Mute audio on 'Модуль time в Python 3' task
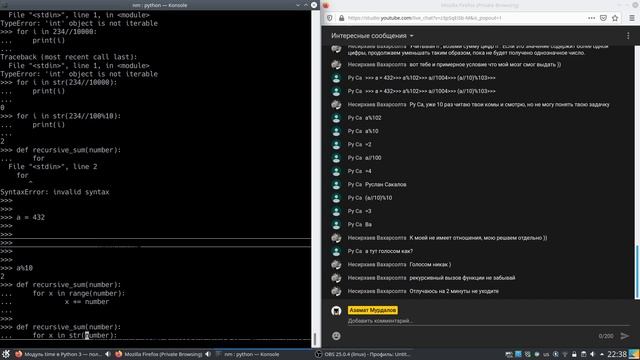This screenshot has height=360, width=640. point(108,354)
